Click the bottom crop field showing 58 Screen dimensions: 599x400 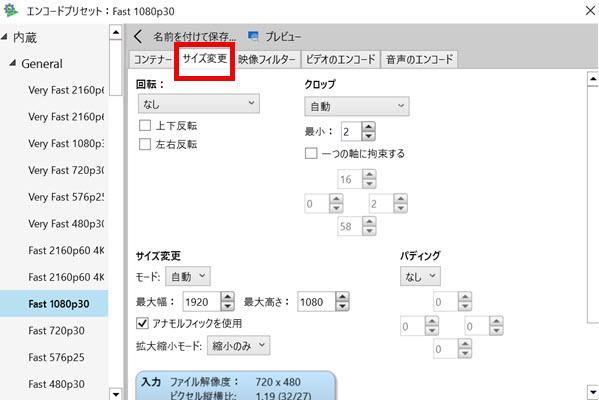350,226
